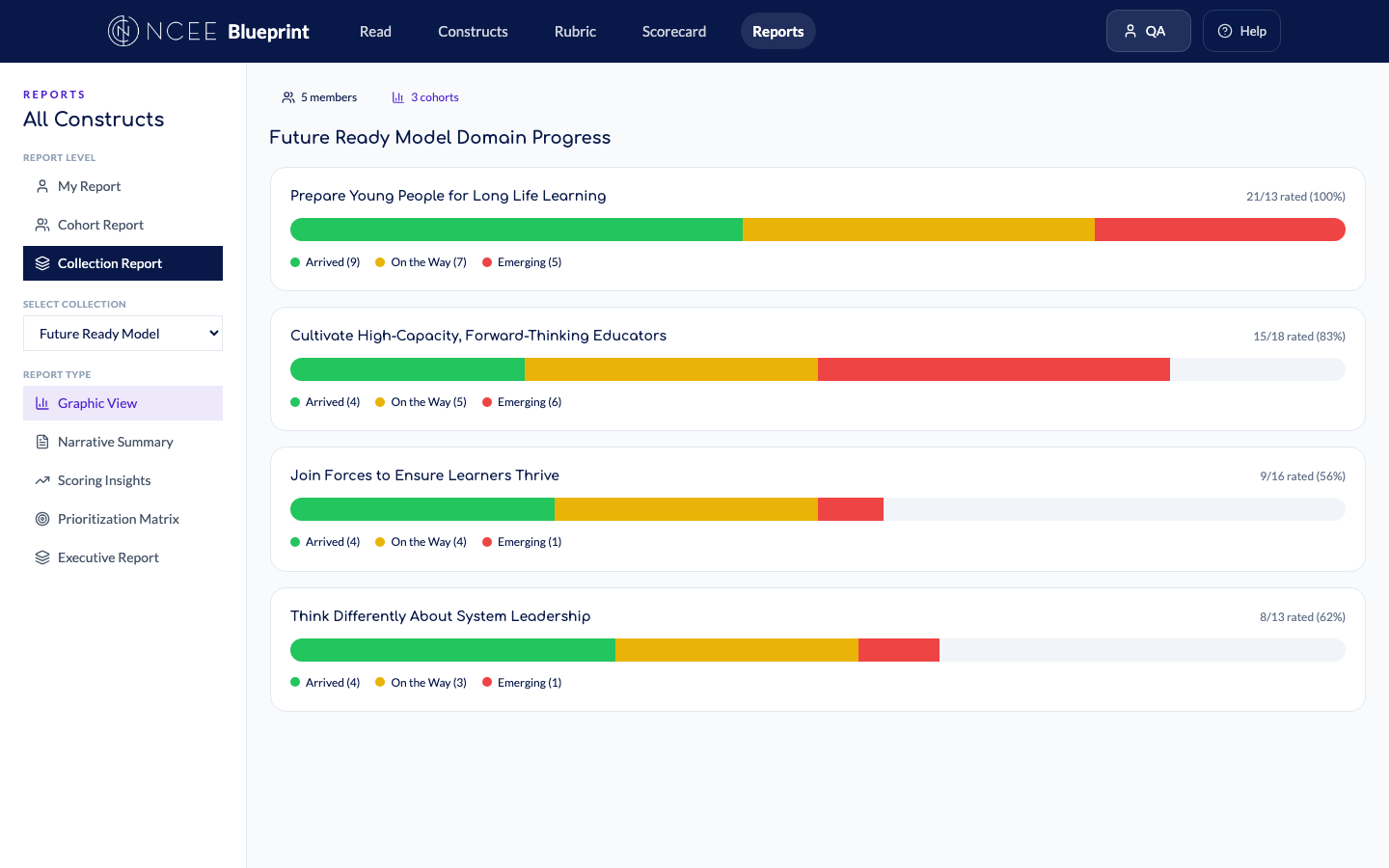Click the Prioritization Matrix target icon
The height and width of the screenshot is (868, 1389).
coord(42,519)
